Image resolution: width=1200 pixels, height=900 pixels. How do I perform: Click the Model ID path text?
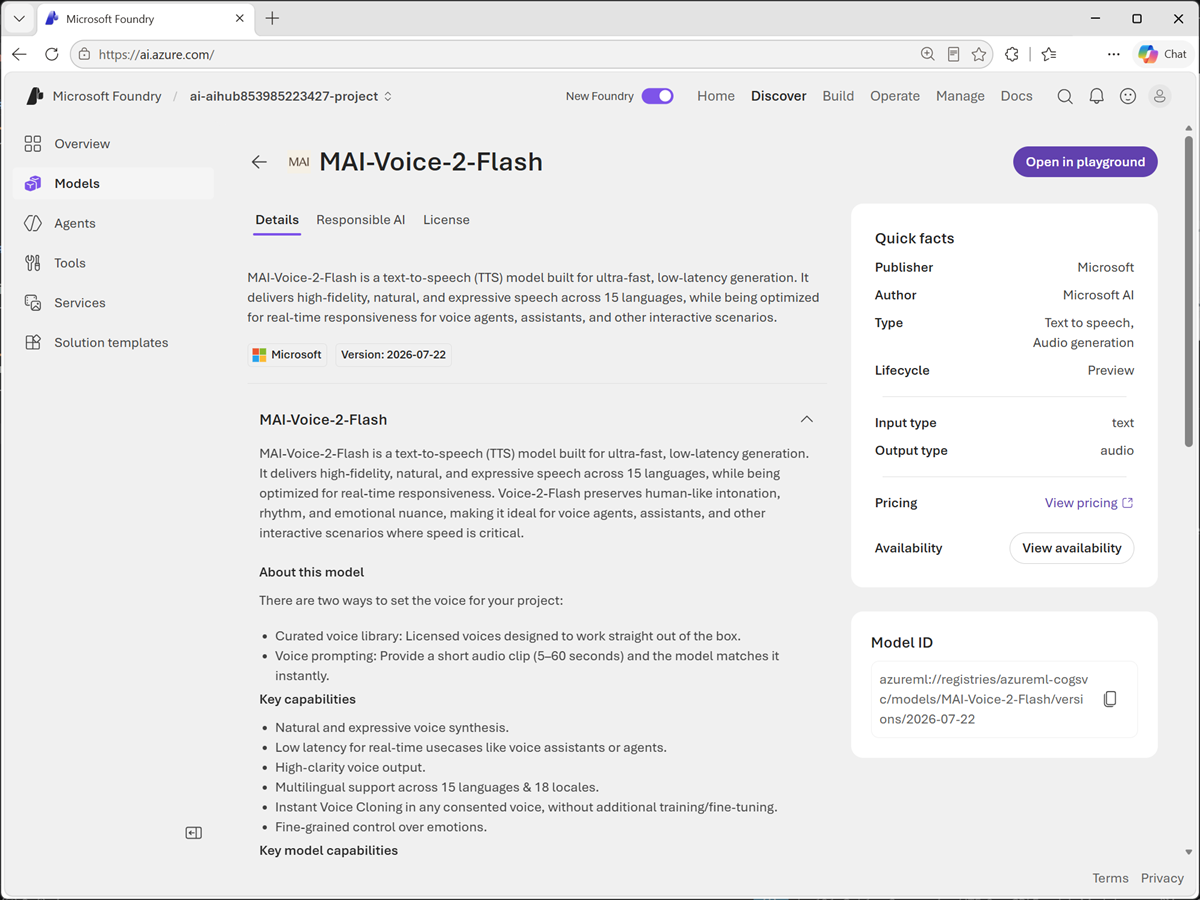(983, 699)
